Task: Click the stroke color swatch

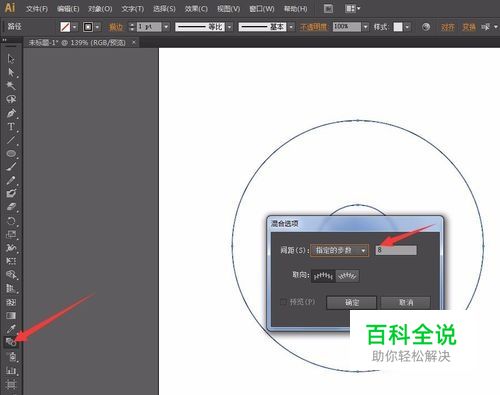Action: [x=88, y=27]
